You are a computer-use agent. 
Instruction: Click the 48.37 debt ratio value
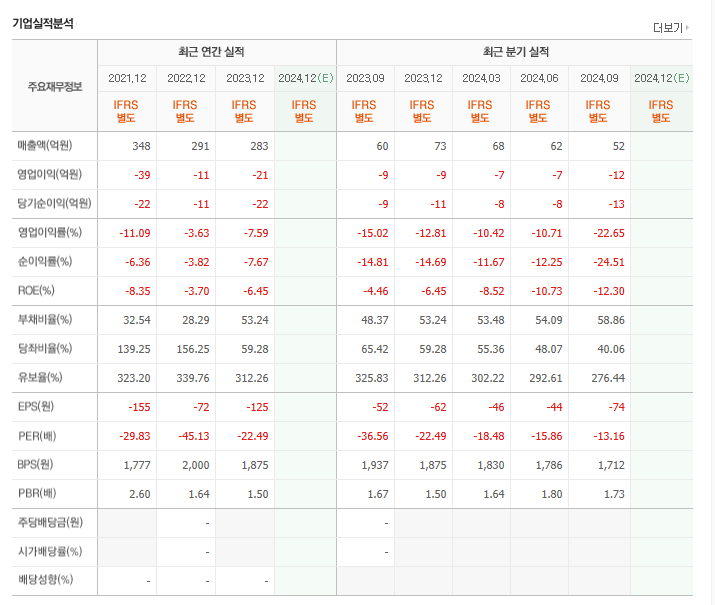click(x=375, y=321)
